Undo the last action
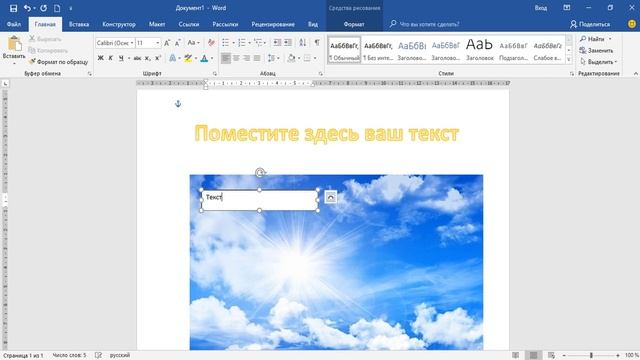The image size is (640, 360). click(x=27, y=8)
